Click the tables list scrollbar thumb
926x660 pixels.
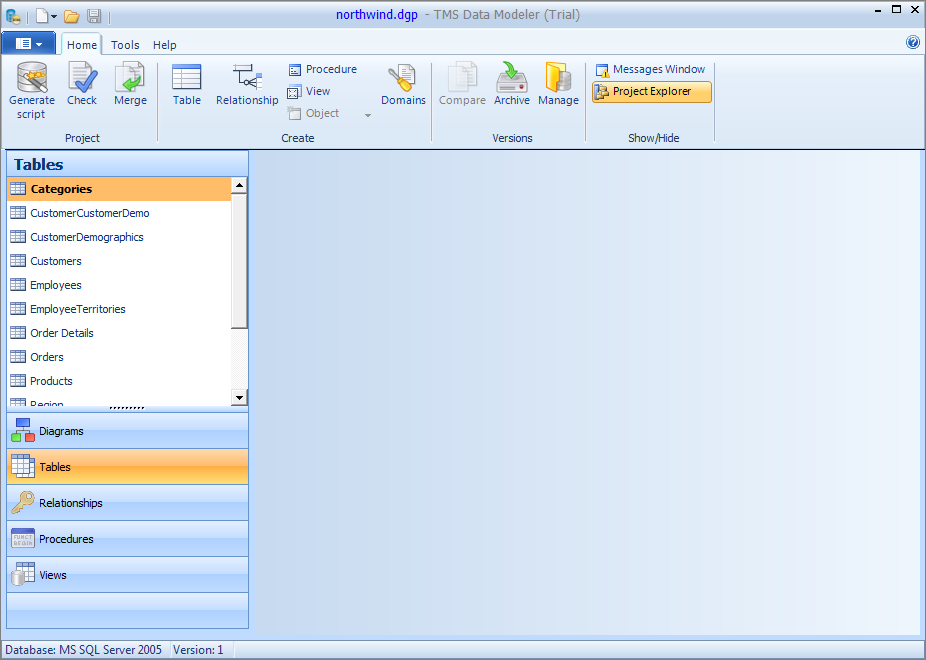pyautogui.click(x=239, y=261)
